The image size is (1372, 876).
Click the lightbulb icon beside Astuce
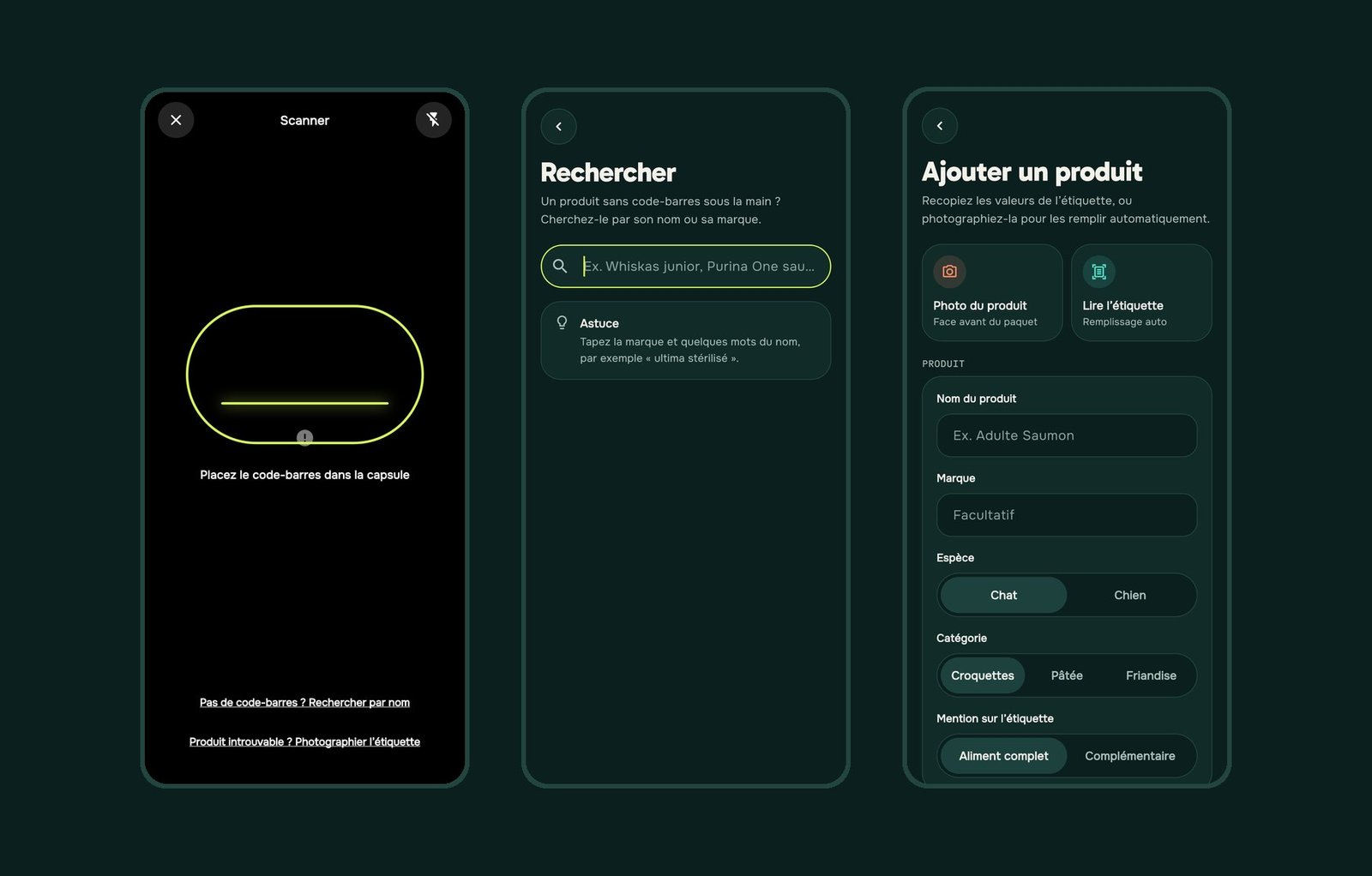click(562, 322)
